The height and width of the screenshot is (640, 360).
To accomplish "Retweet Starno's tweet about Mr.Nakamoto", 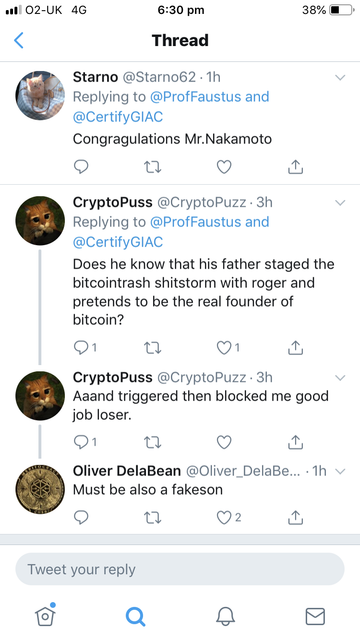I will click(x=153, y=167).
